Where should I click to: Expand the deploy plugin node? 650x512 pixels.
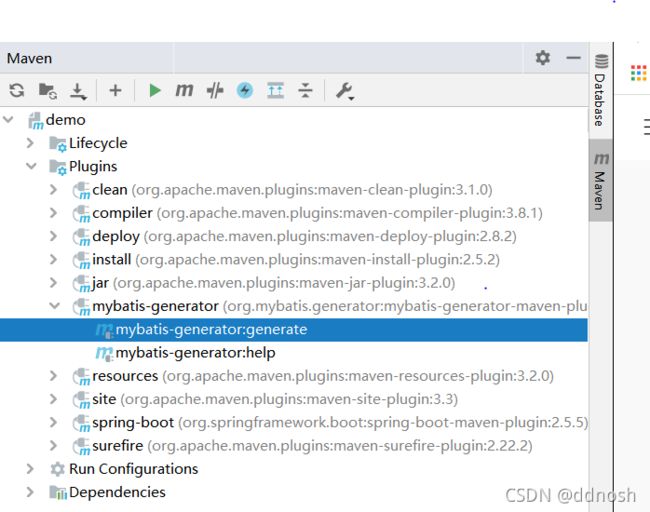53,236
